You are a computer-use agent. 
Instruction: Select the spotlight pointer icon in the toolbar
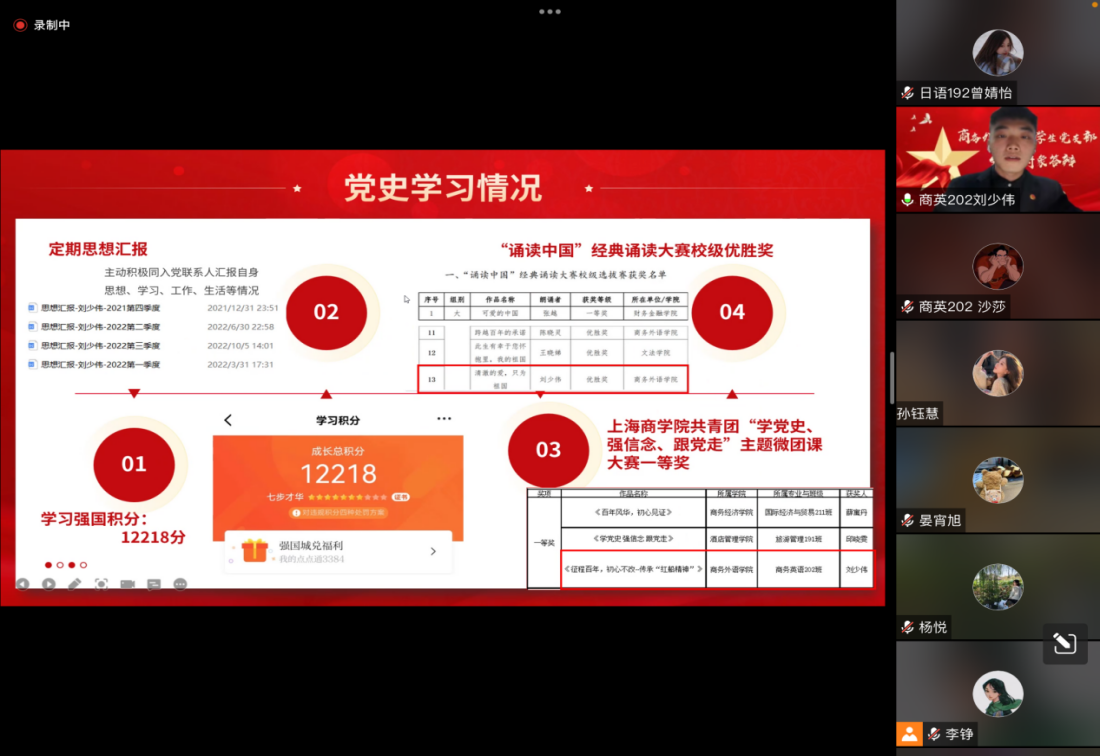[x=102, y=585]
